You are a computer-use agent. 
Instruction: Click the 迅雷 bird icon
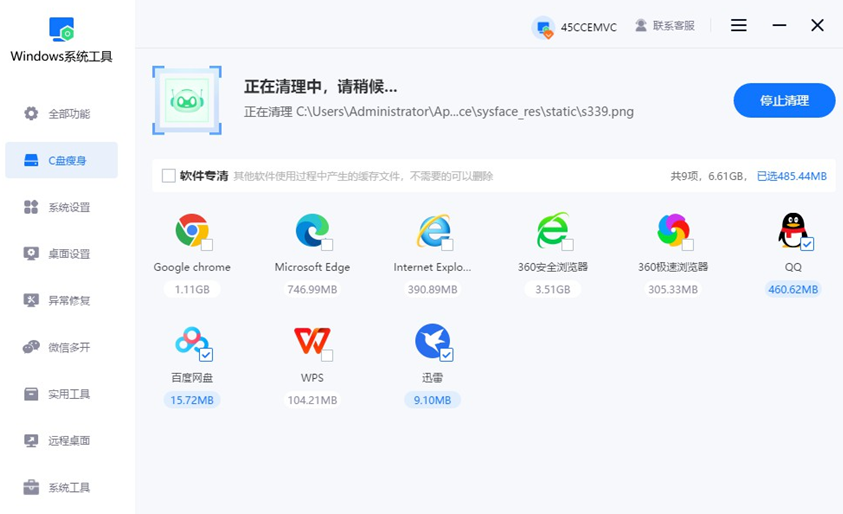[x=432, y=340]
